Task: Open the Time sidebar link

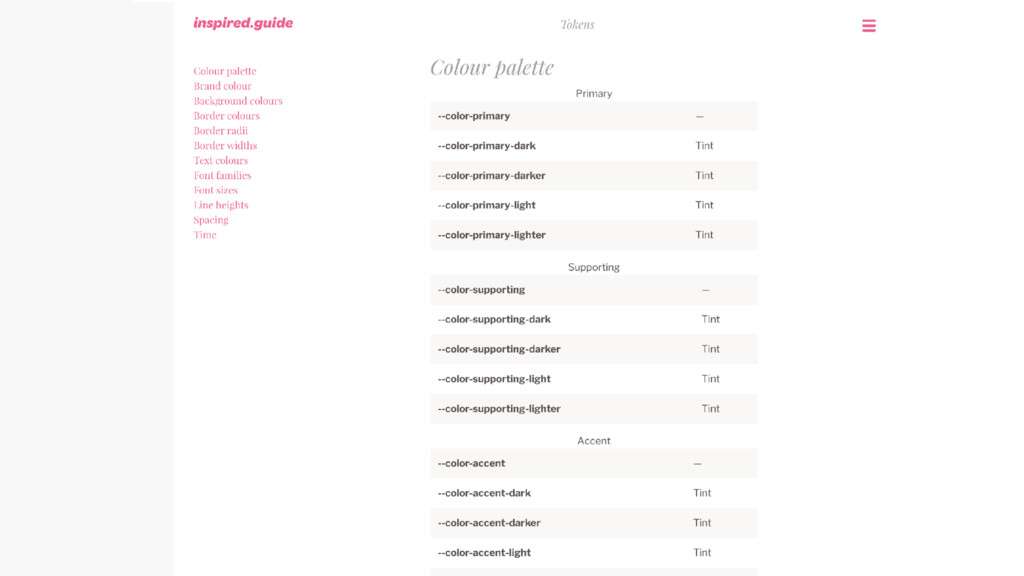Action: (x=204, y=234)
